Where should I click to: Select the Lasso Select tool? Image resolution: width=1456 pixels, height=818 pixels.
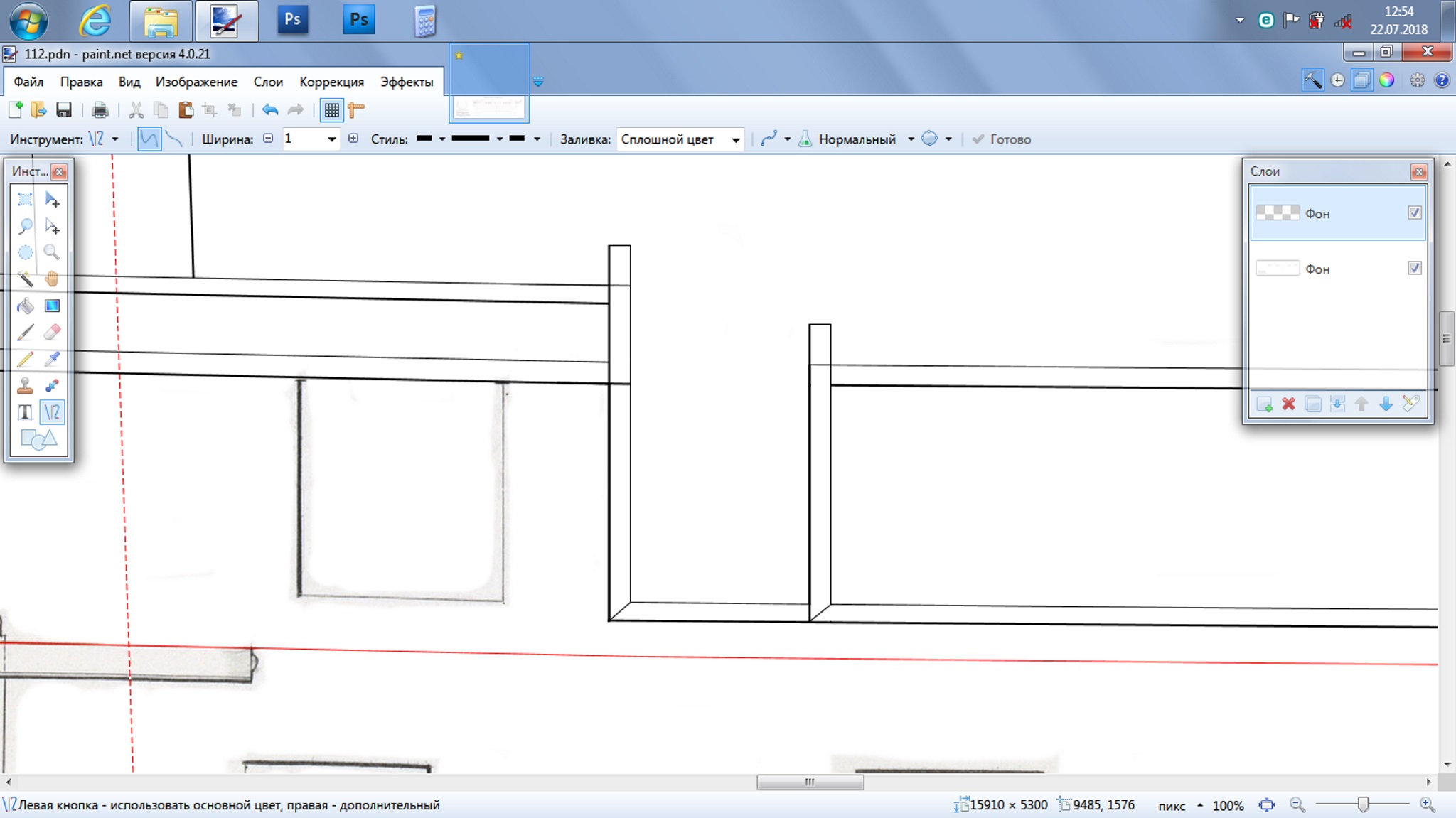(x=25, y=226)
